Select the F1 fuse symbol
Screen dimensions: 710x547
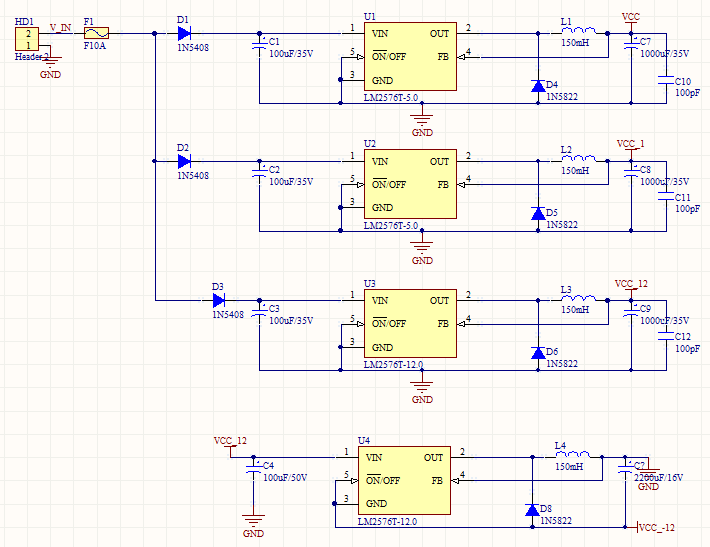[96, 33]
